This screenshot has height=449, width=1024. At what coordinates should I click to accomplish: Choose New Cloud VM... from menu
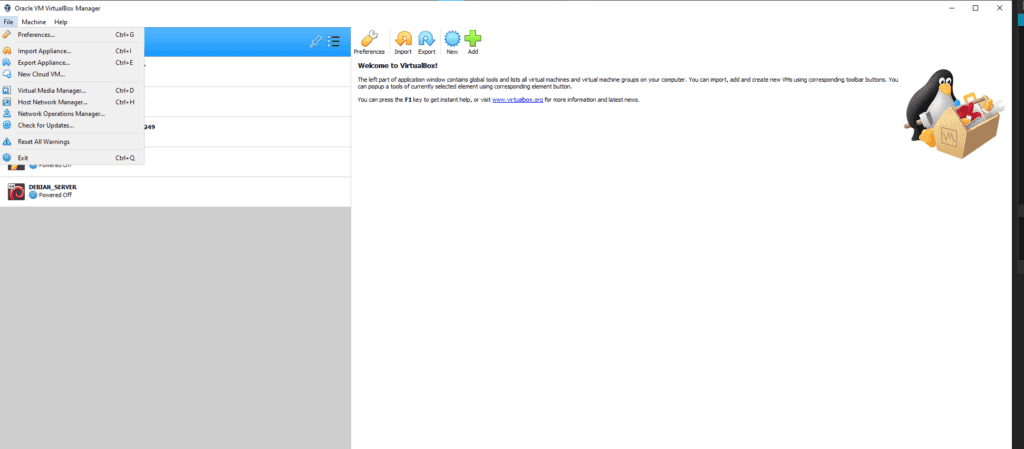41,73
